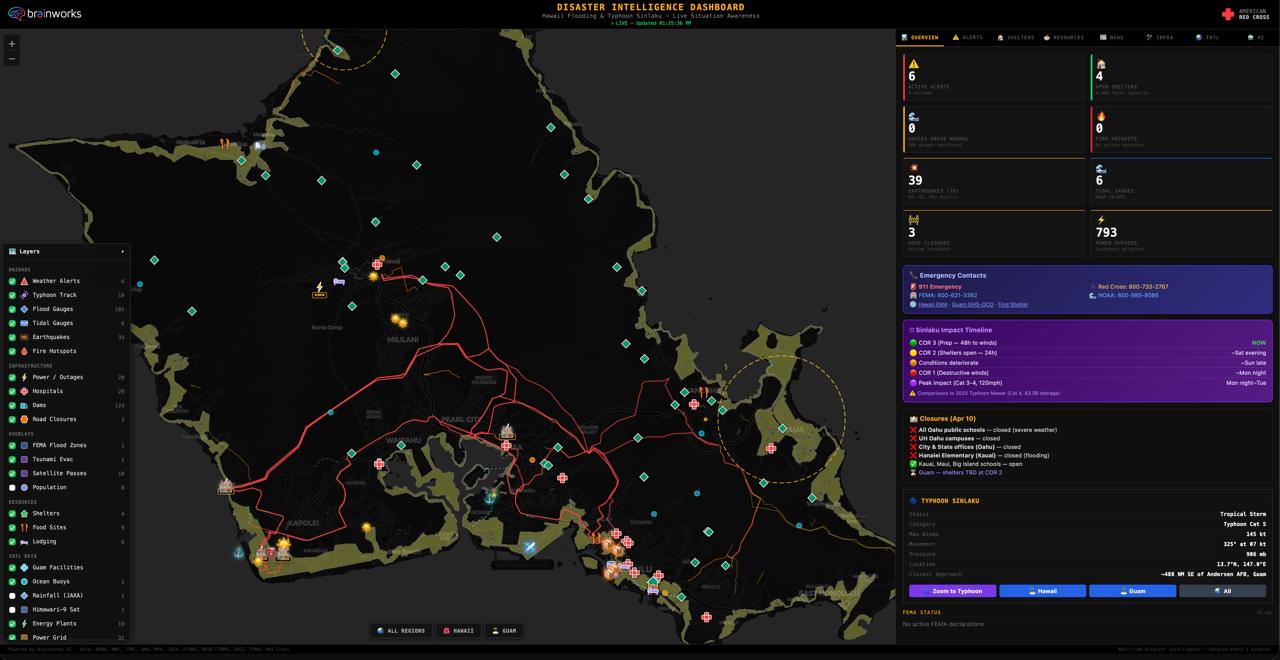Screen dimensions: 1280x660
Task: Open the Find Shelter link
Action: (1012, 304)
